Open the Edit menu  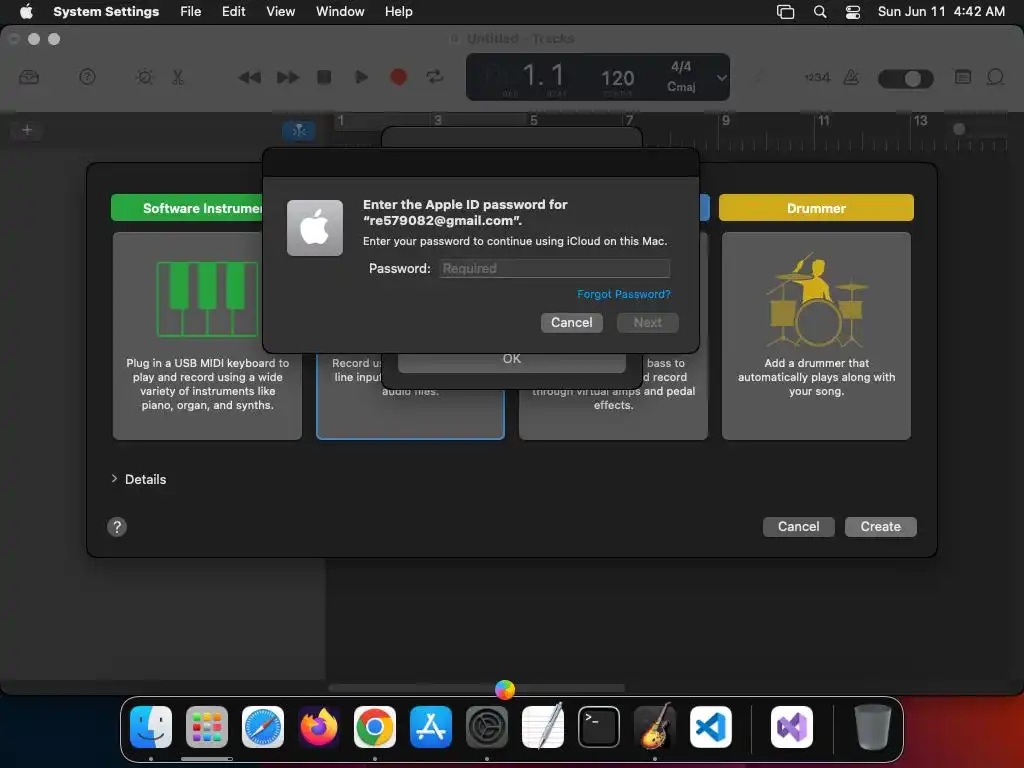(x=233, y=12)
